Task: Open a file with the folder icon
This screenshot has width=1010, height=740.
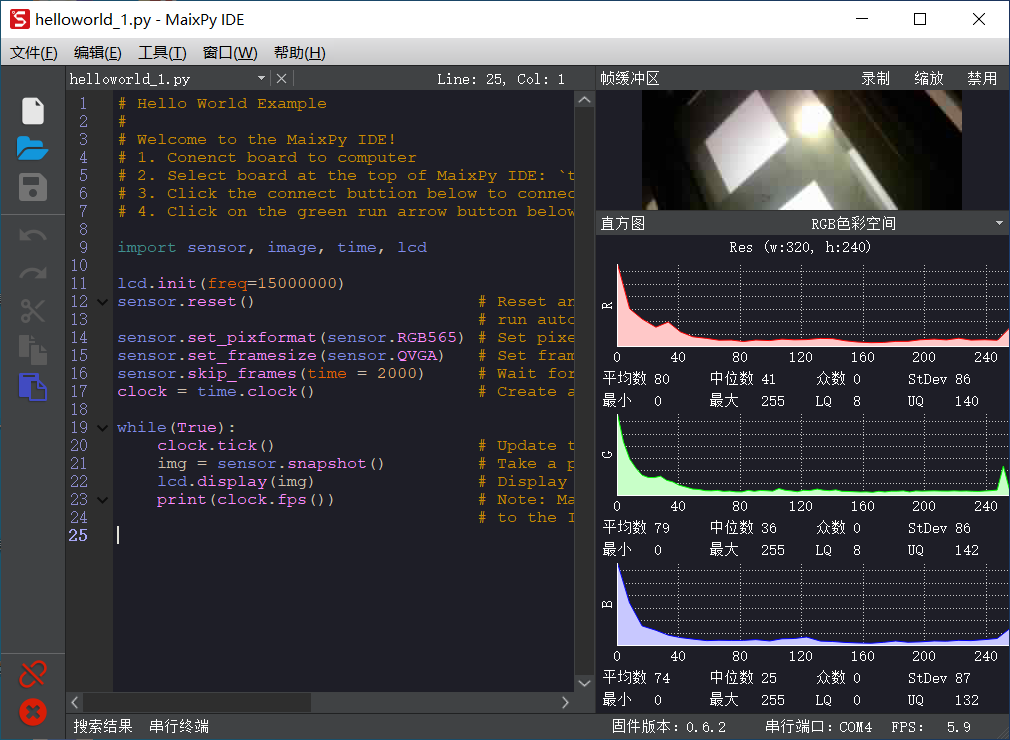Action: coord(32,148)
